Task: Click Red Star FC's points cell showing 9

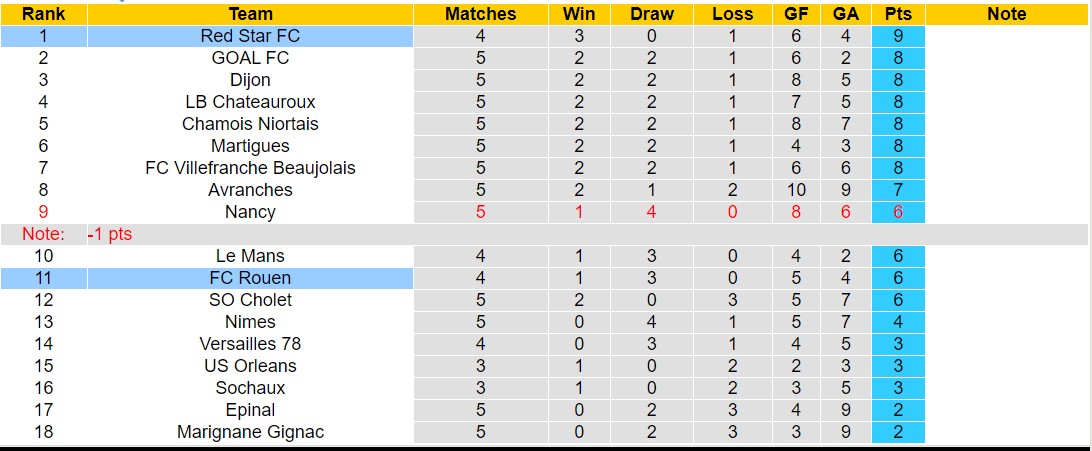Action: pyautogui.click(x=897, y=36)
